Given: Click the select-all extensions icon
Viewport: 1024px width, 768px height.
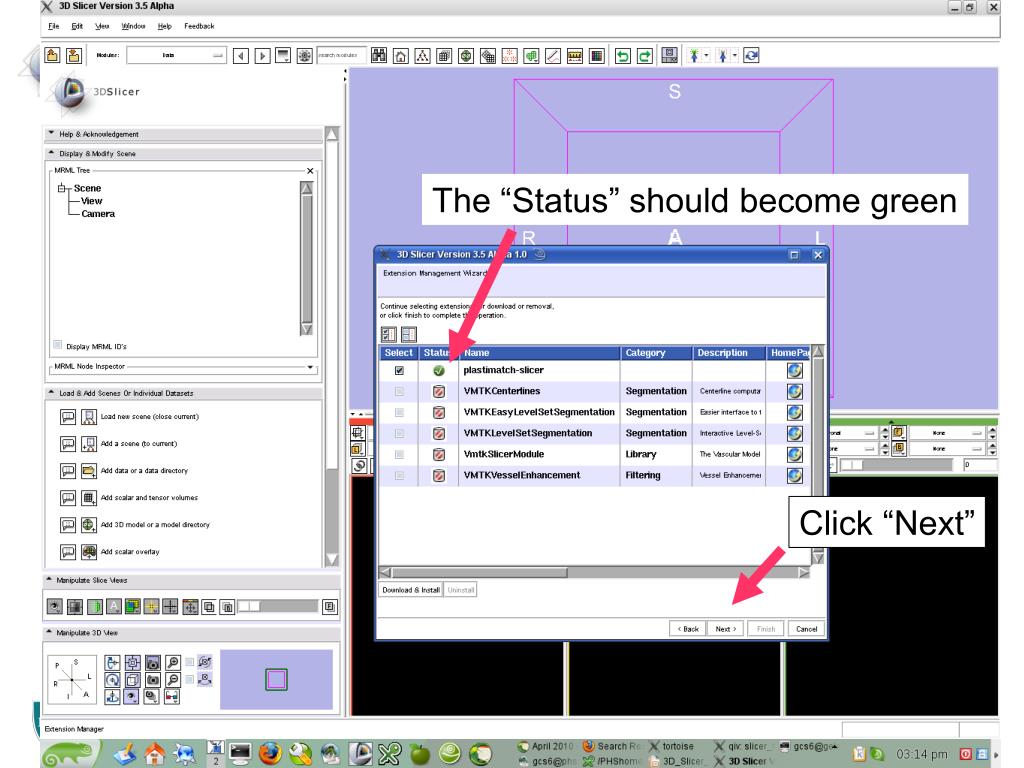Looking at the screenshot, I should 389,334.
